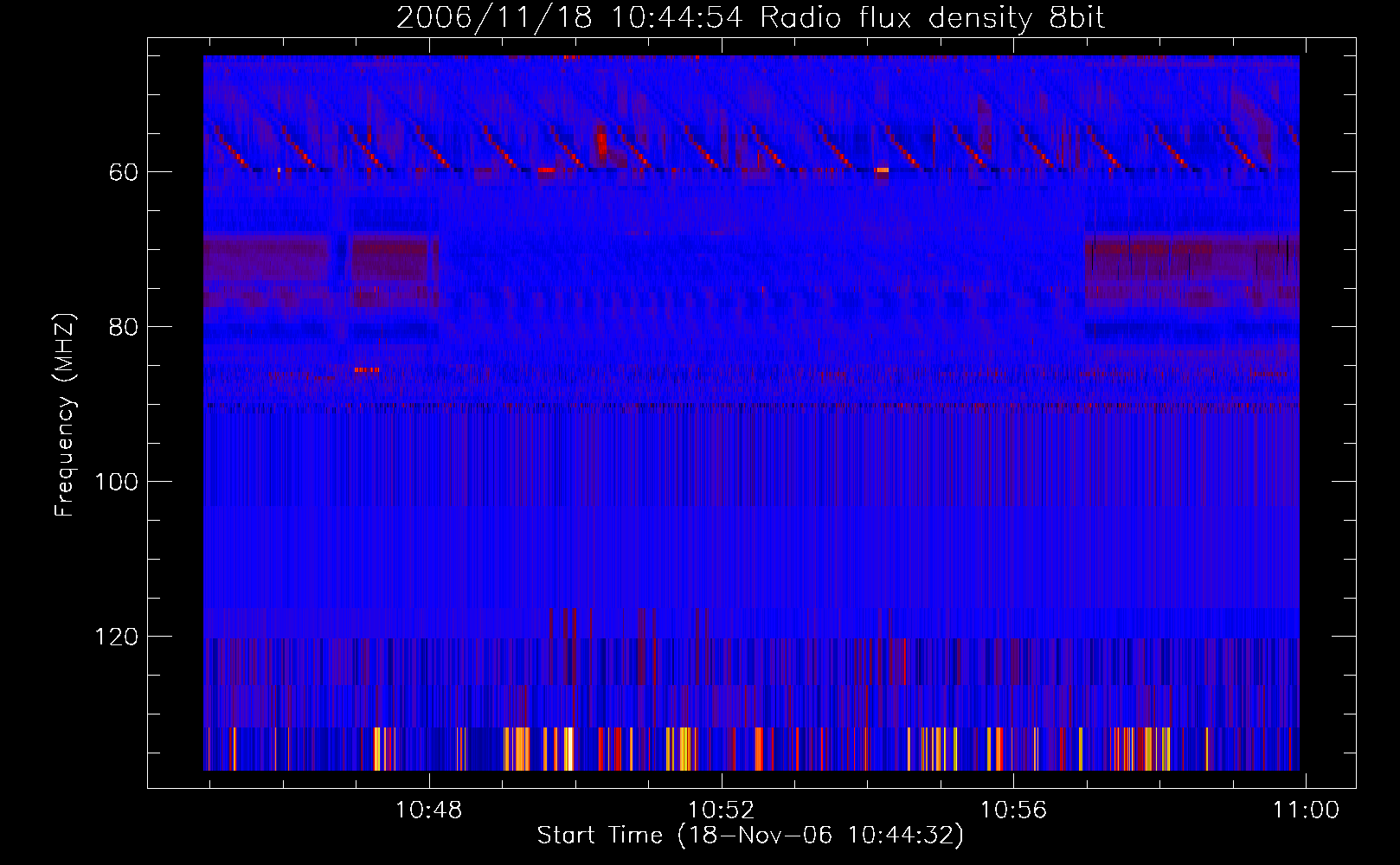Click the 100 frequency tick label
The height and width of the screenshot is (865, 1400).
pyautogui.click(x=116, y=482)
